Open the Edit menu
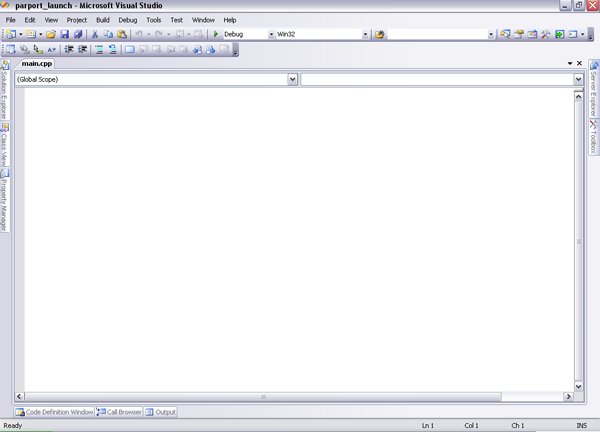600x432 pixels. coord(30,20)
